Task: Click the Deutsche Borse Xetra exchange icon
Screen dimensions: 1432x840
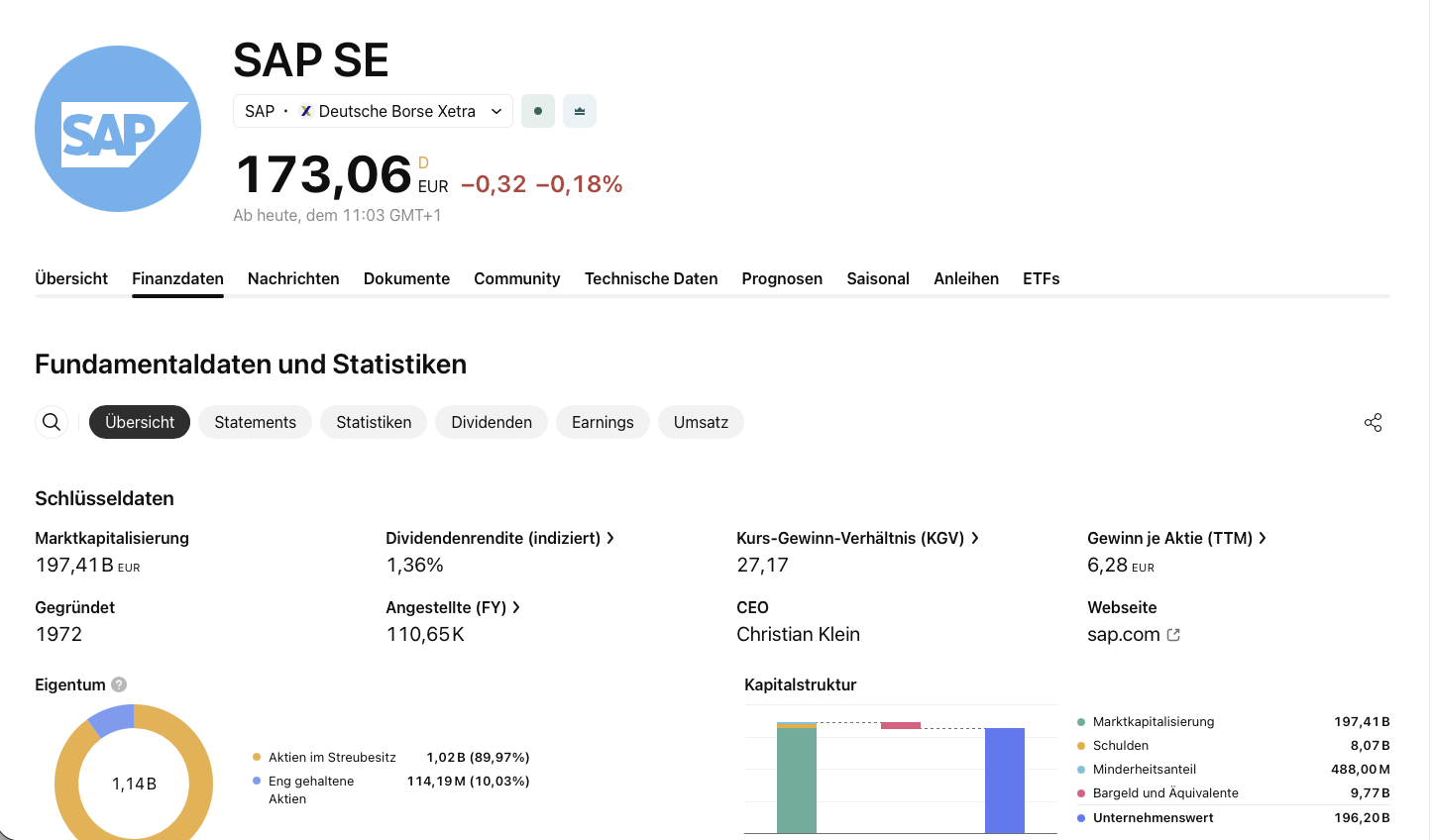Action: [x=306, y=111]
